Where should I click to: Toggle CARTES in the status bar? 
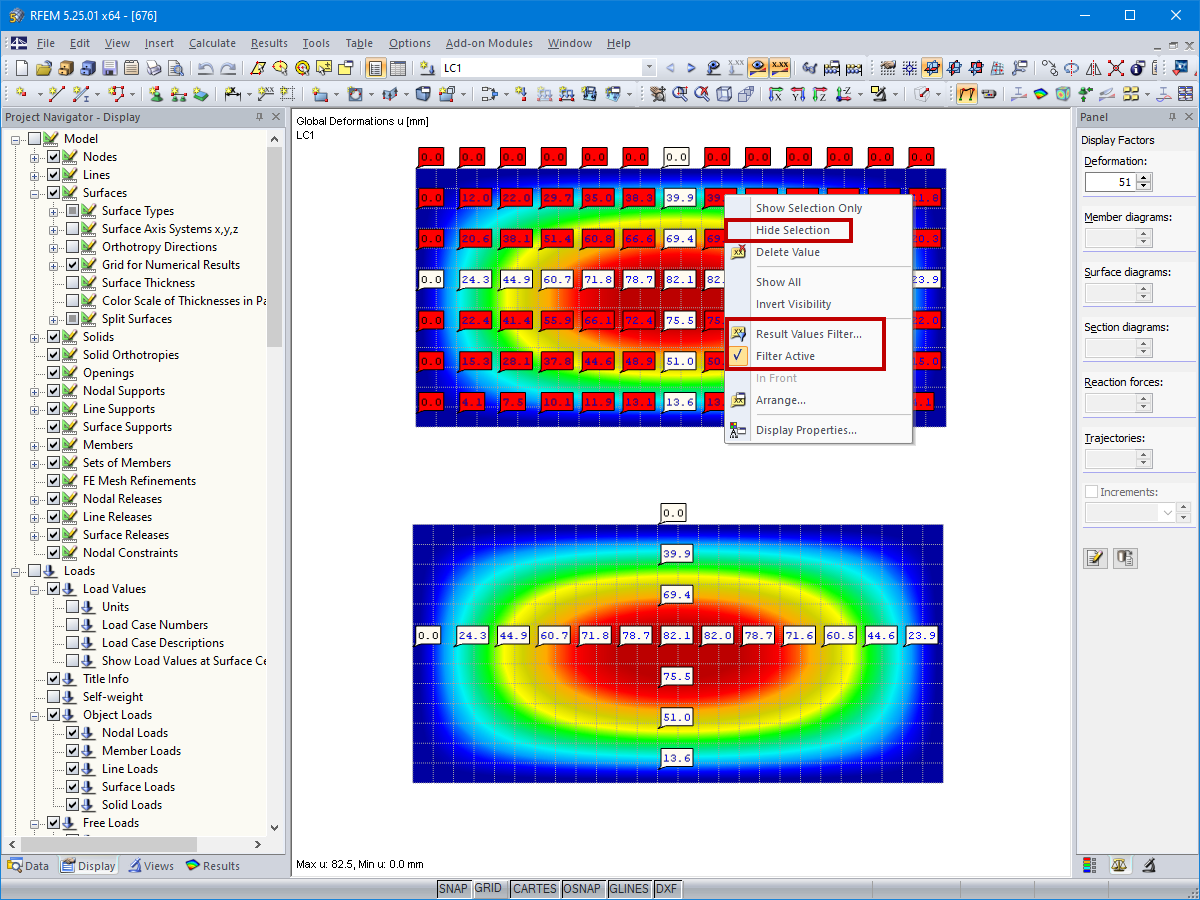pyautogui.click(x=535, y=888)
